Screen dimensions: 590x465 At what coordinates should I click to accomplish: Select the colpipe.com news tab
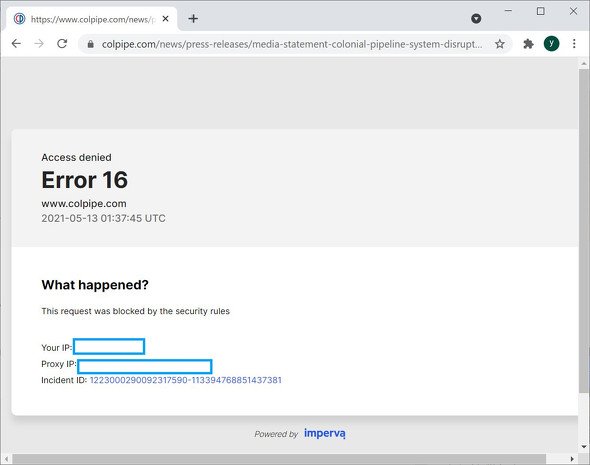91,19
